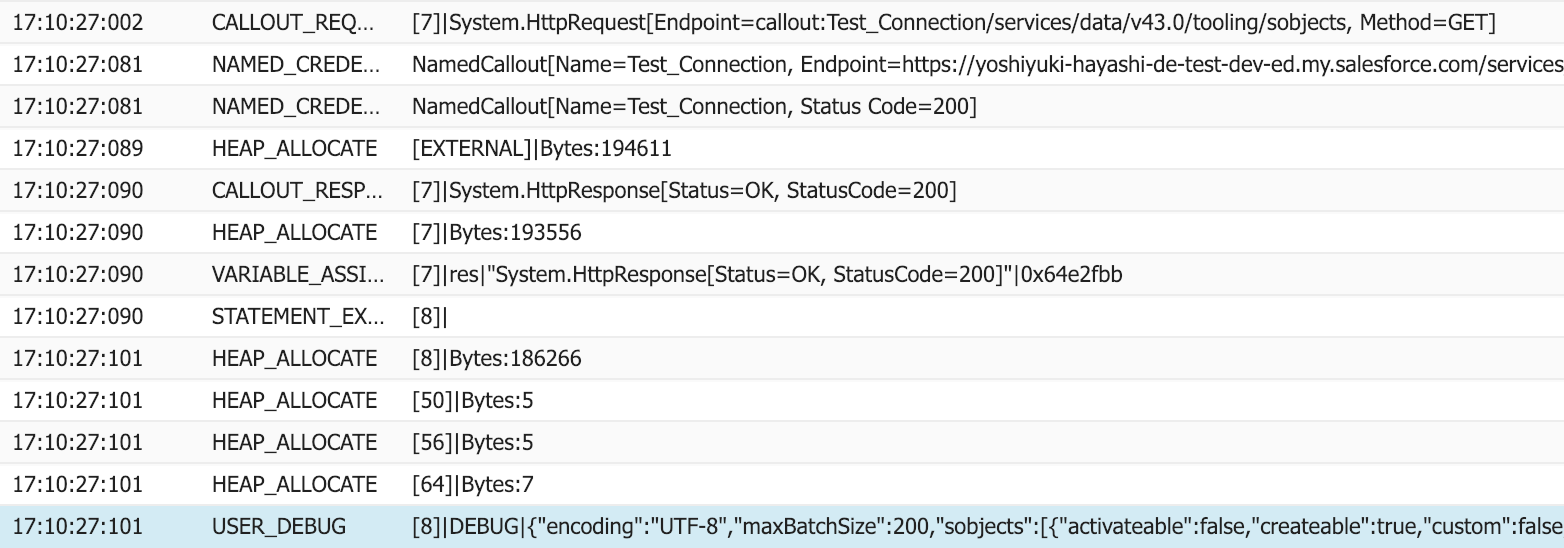Click the res variable assignment details
Screen dimensions: 1564x548
(766, 275)
